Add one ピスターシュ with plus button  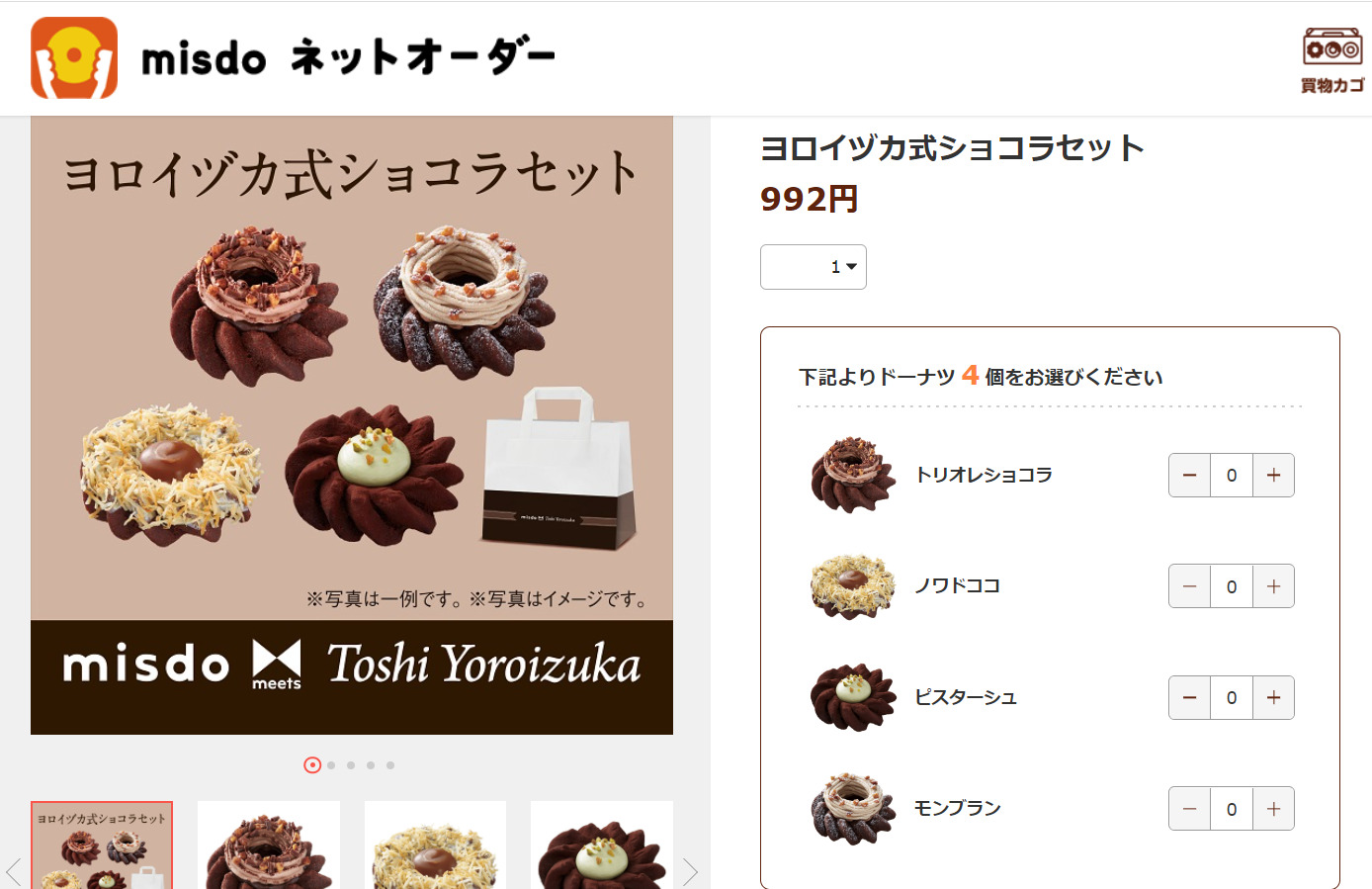pyautogui.click(x=1274, y=698)
